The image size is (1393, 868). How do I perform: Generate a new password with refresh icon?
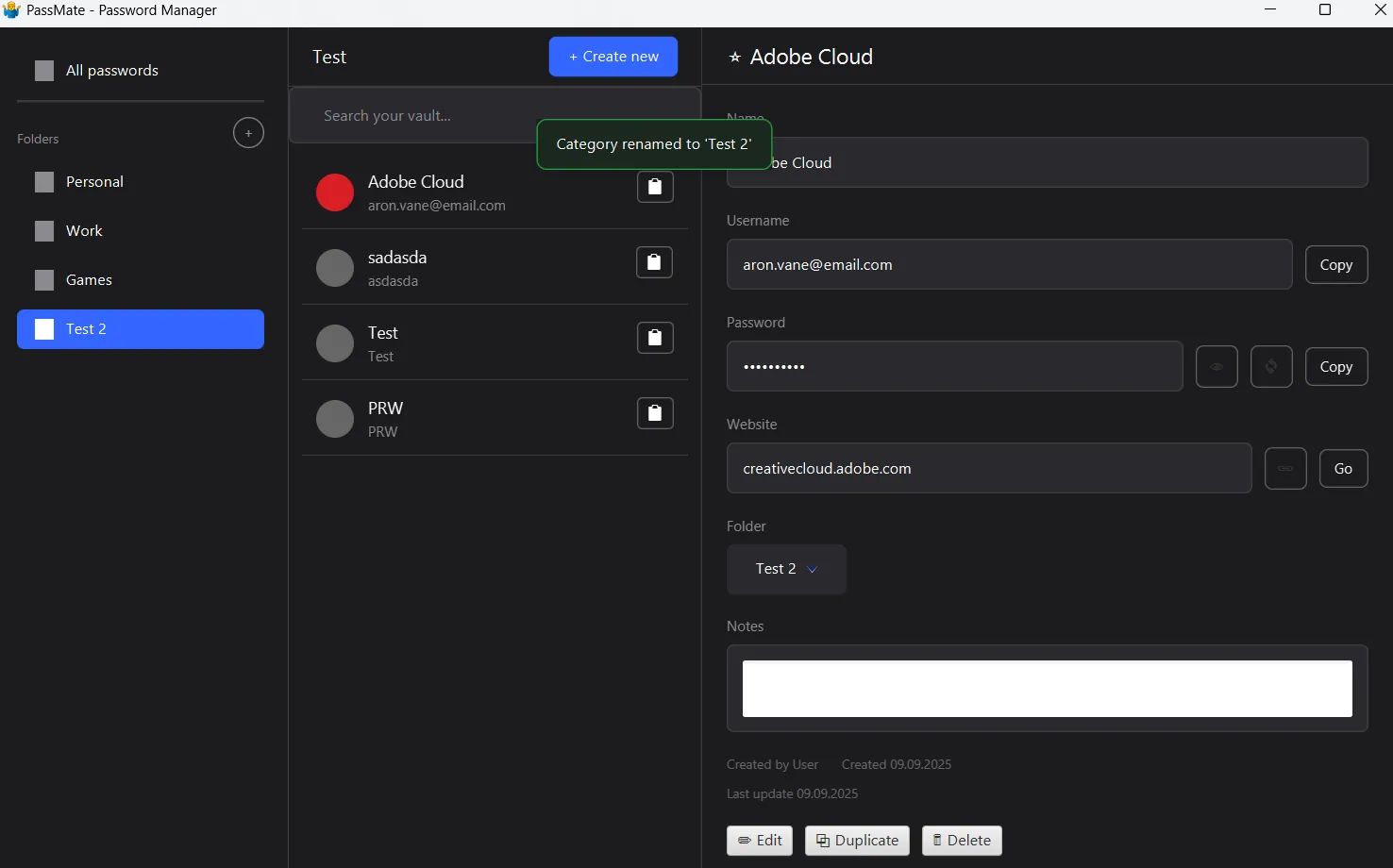coord(1271,367)
